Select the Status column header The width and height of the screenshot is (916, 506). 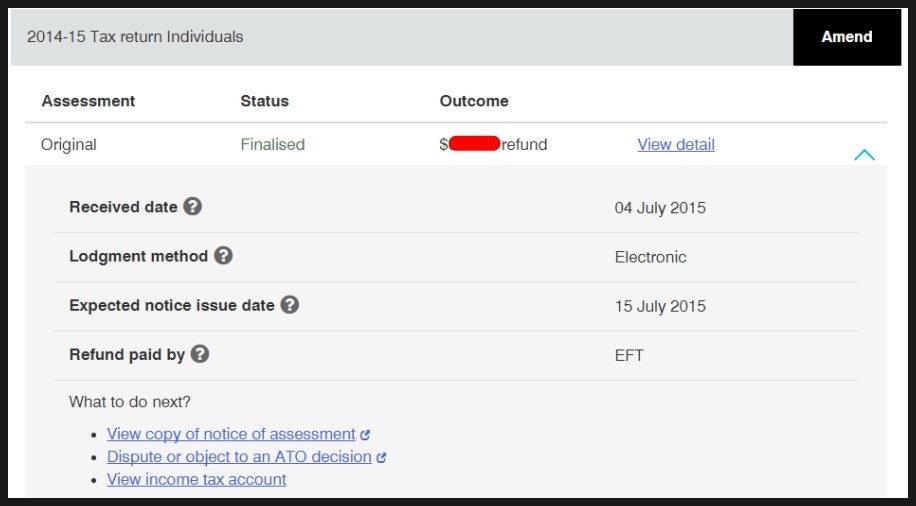[x=265, y=101]
